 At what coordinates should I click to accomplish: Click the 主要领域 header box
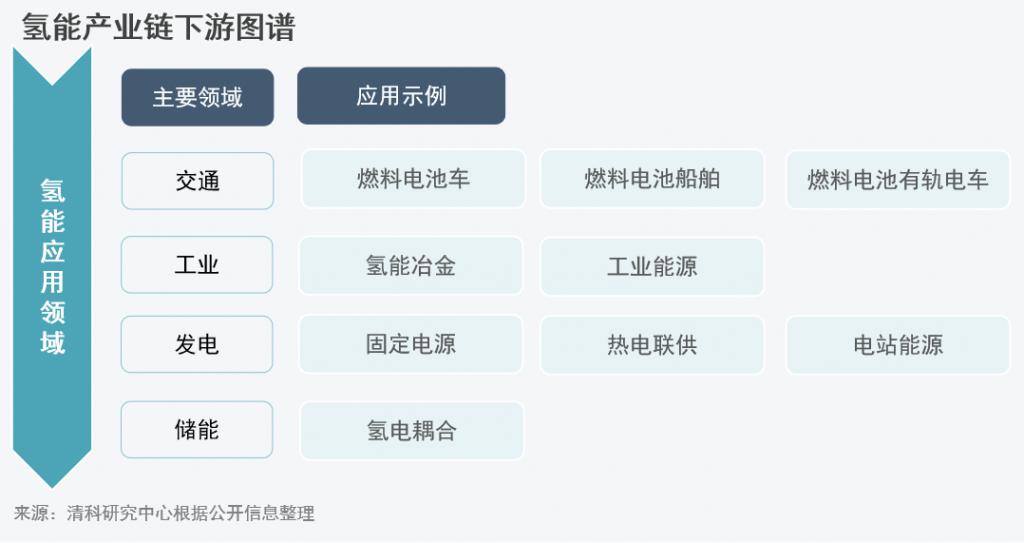pos(197,97)
